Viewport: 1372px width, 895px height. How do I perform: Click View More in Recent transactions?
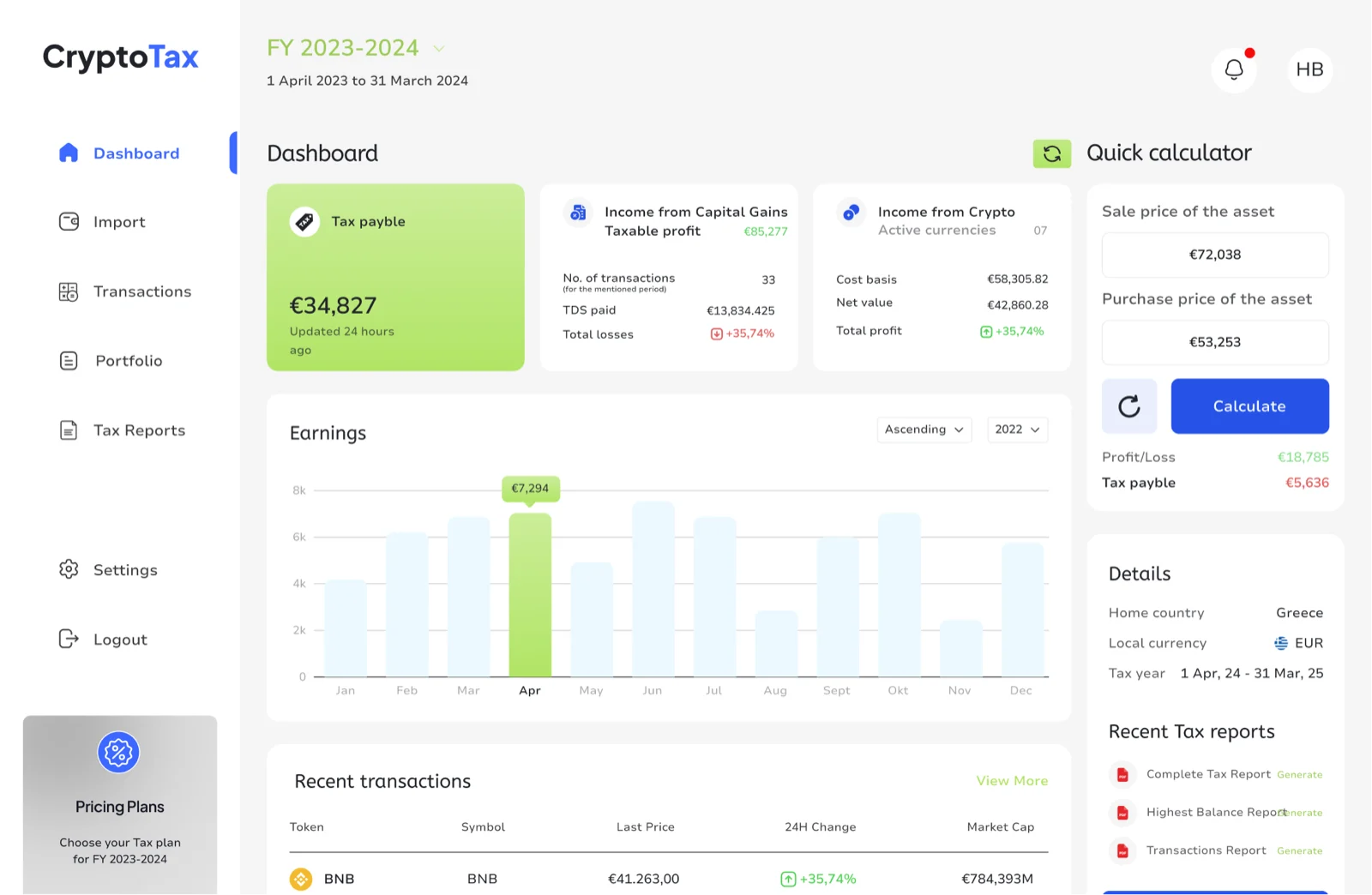point(1012,781)
